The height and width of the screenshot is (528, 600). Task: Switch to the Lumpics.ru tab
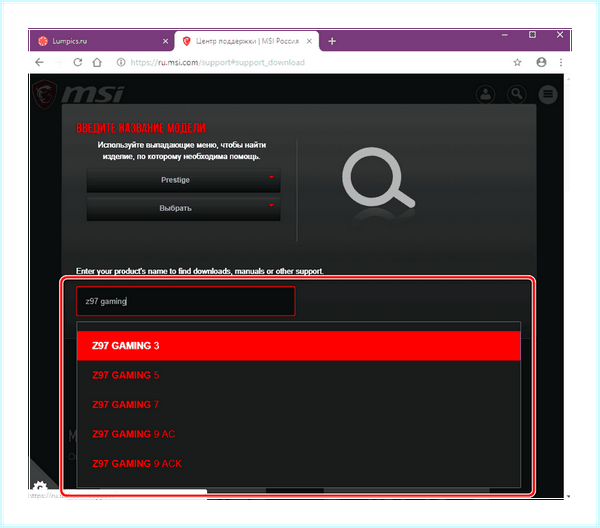103,41
